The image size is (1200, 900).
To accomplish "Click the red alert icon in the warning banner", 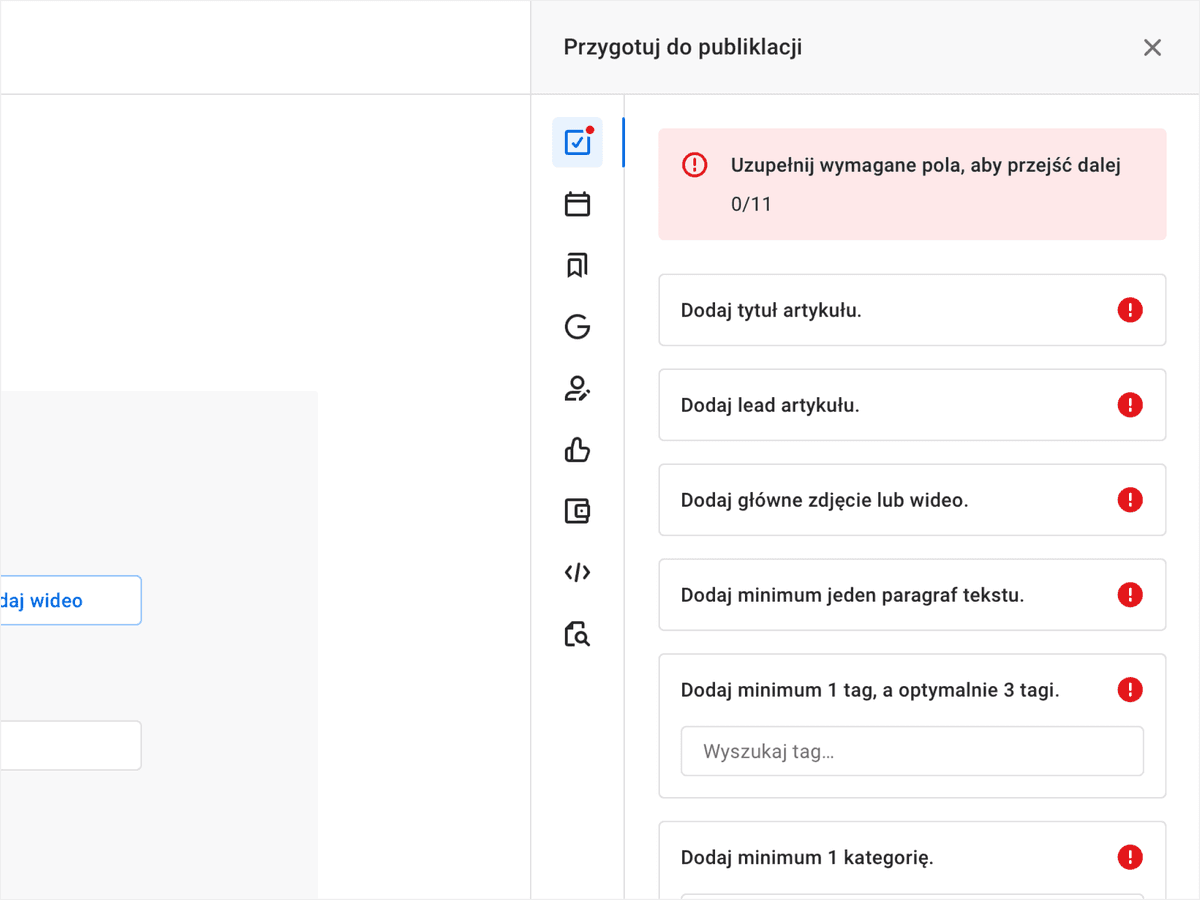I will point(694,165).
